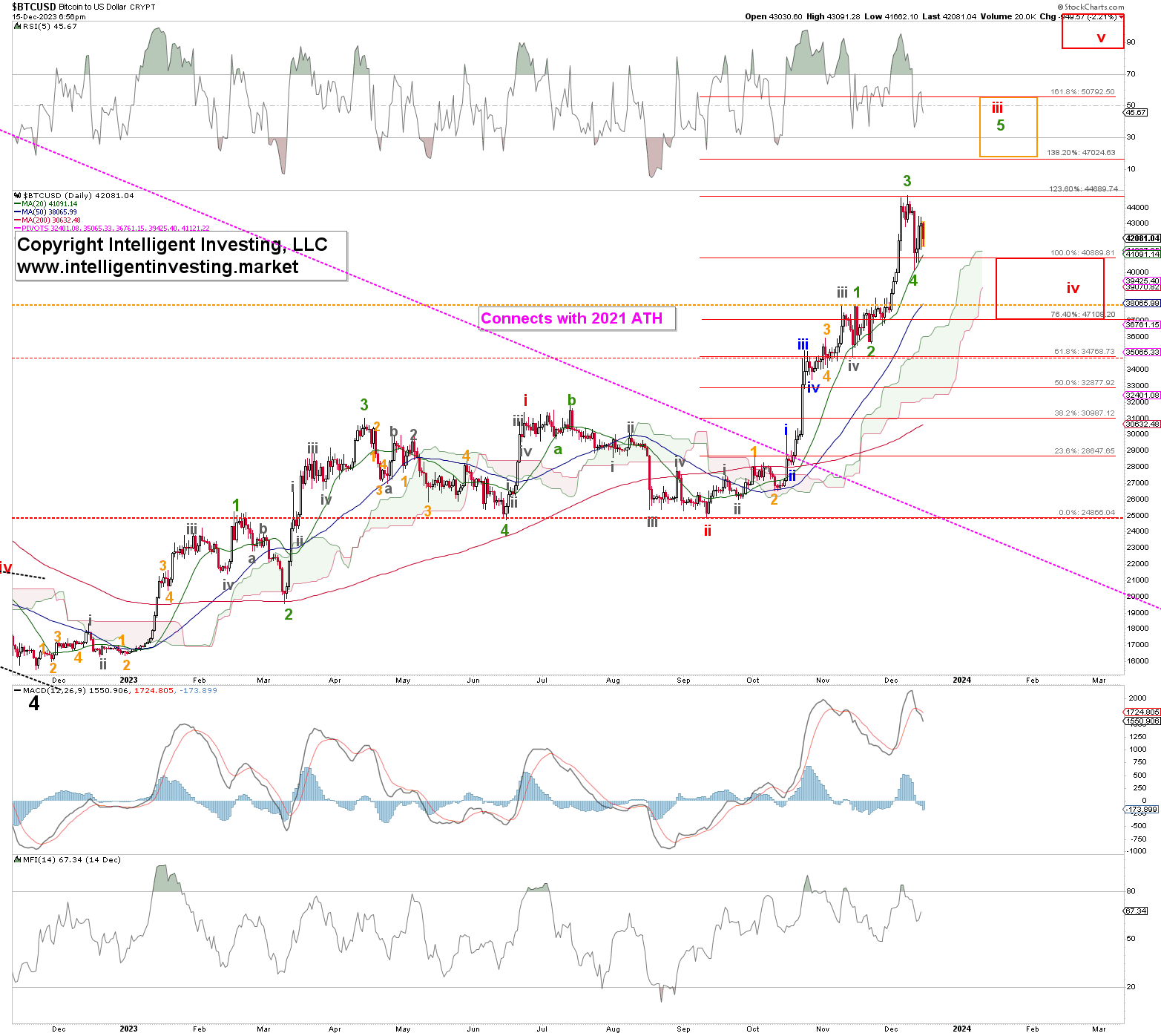Screen dimensions: 1161x1036
Task: Click the 35065.33 pivot tag on price axis
Action: pos(1142,353)
